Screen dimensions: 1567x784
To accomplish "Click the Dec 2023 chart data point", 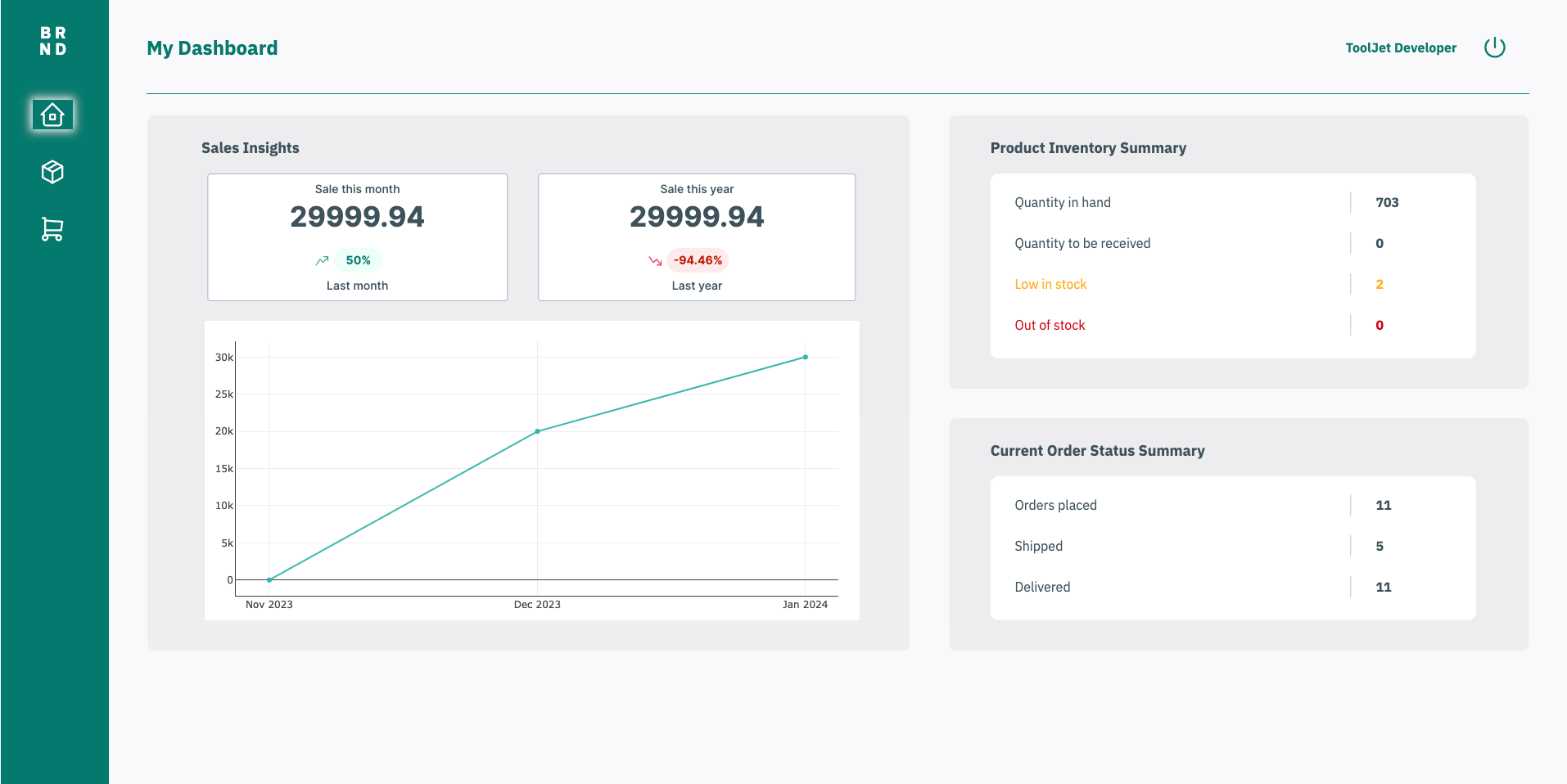I will [537, 431].
